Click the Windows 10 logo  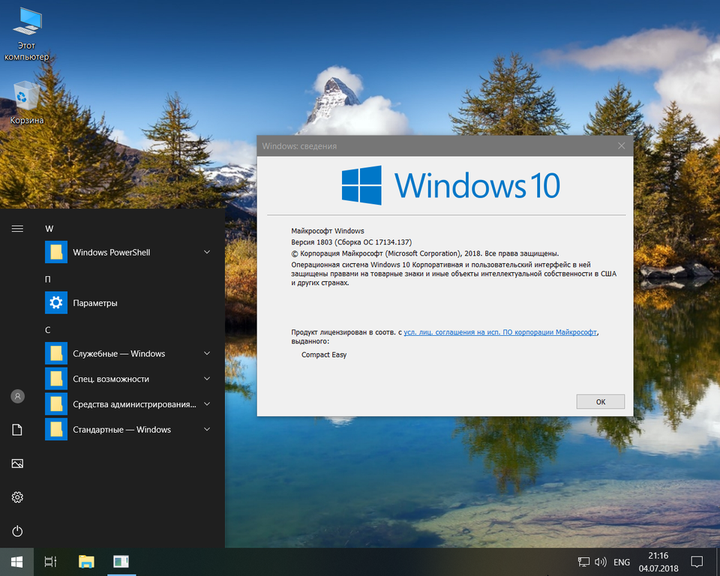coord(450,185)
